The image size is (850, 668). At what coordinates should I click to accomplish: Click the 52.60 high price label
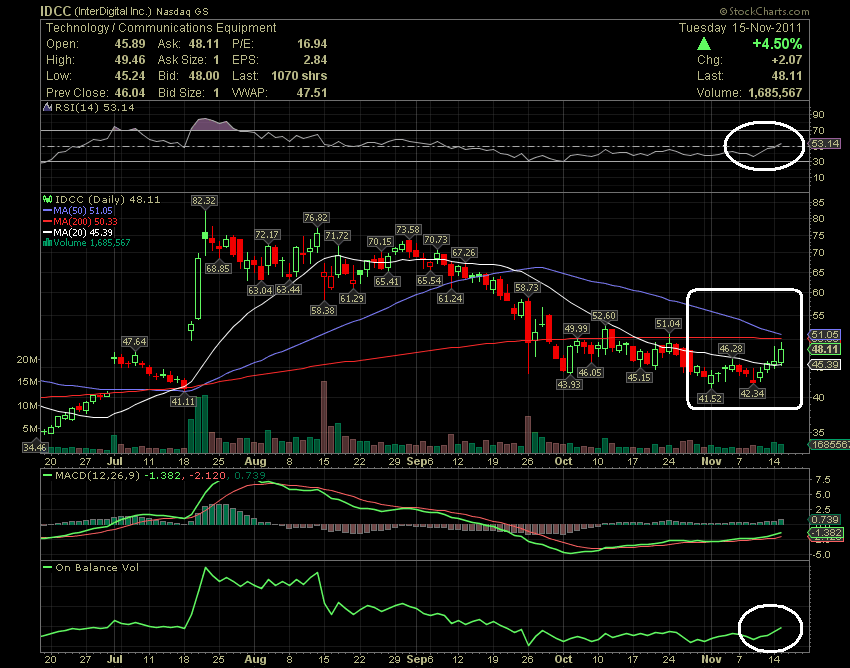pyautogui.click(x=604, y=316)
